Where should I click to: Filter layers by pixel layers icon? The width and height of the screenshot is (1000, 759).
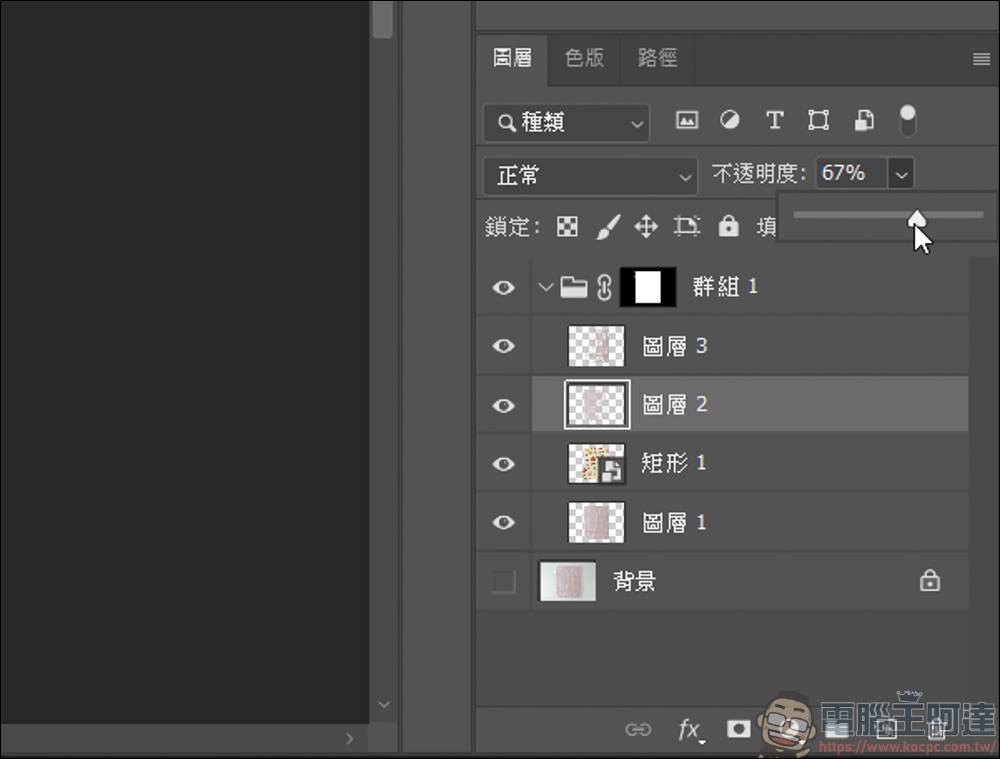(687, 120)
